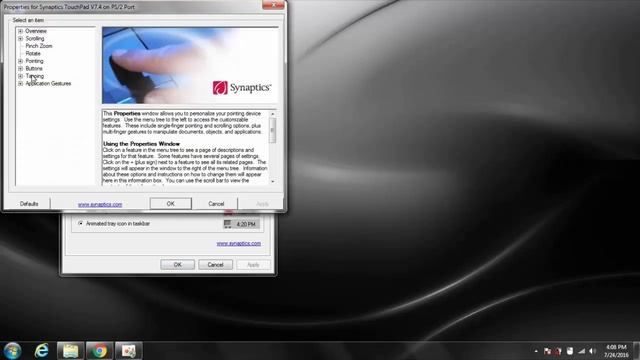Expand the Application Gestures tree node
The image size is (640, 360).
pyautogui.click(x=20, y=83)
